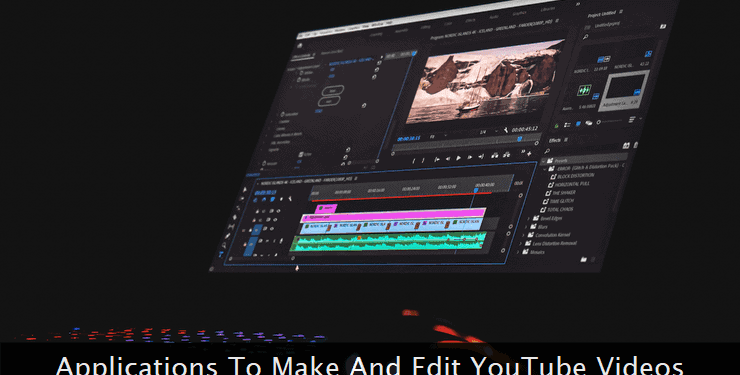Click the Lift button in Program monitor

coord(495,156)
